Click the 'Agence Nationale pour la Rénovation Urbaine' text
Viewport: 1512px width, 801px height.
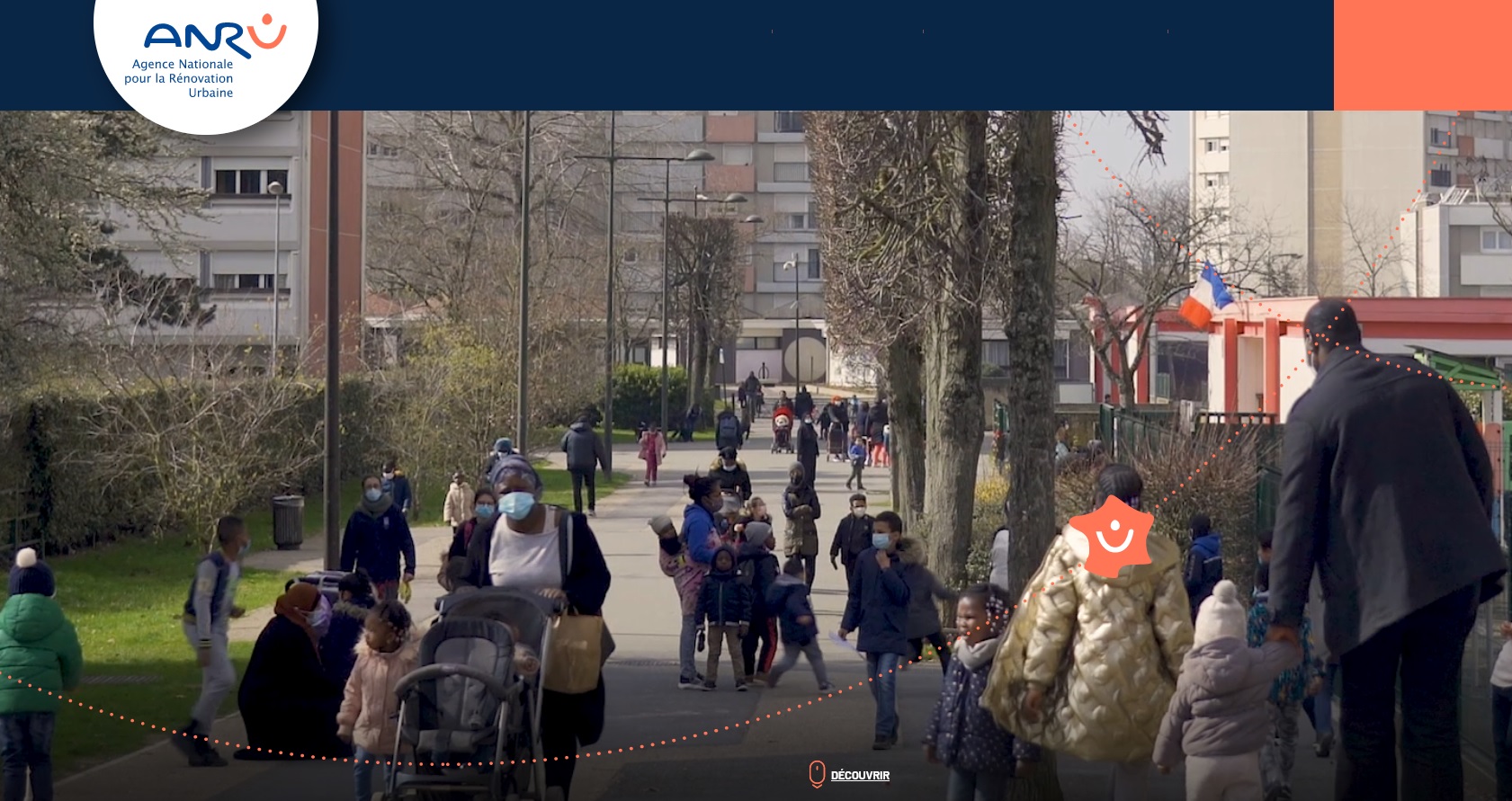[x=179, y=78]
